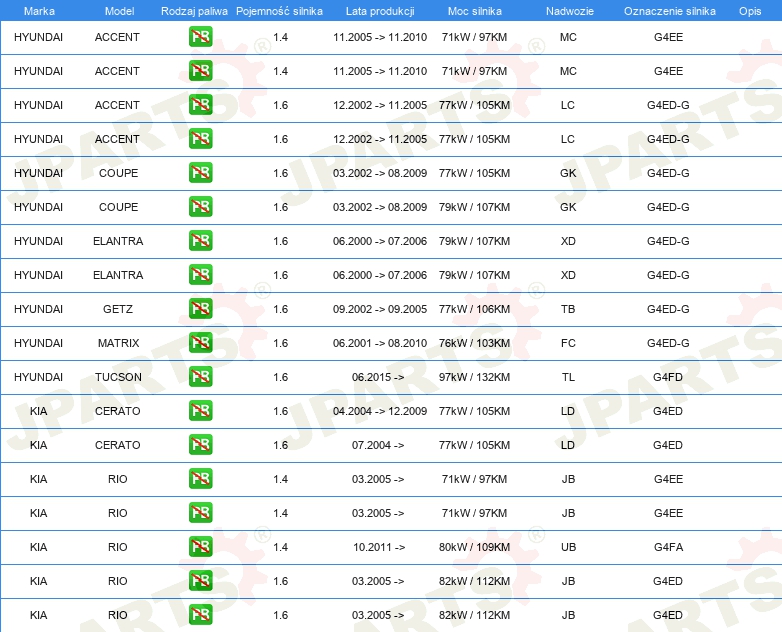Click the petrol fuel icon in the MATRIX row
The image size is (782, 632).
[x=200, y=343]
